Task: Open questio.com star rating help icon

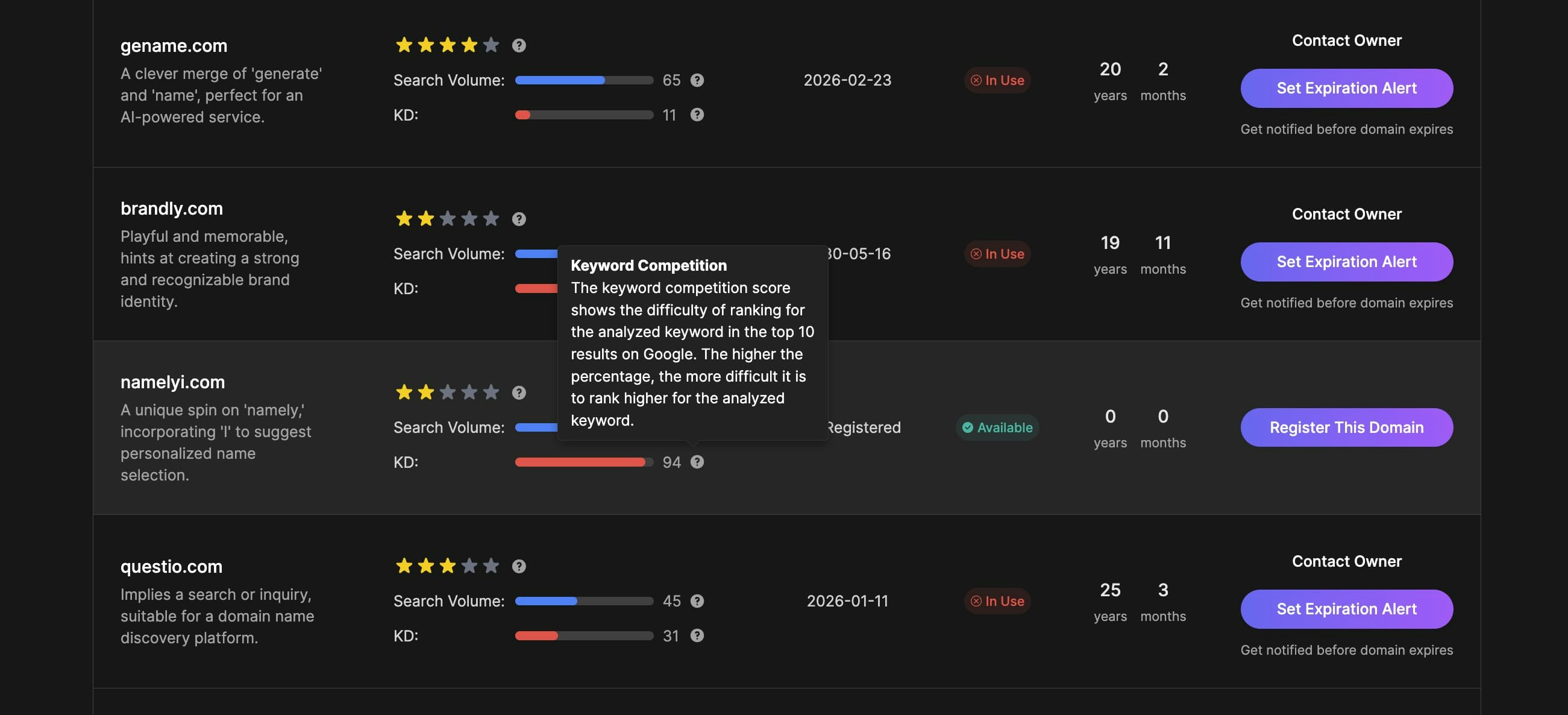Action: point(519,567)
